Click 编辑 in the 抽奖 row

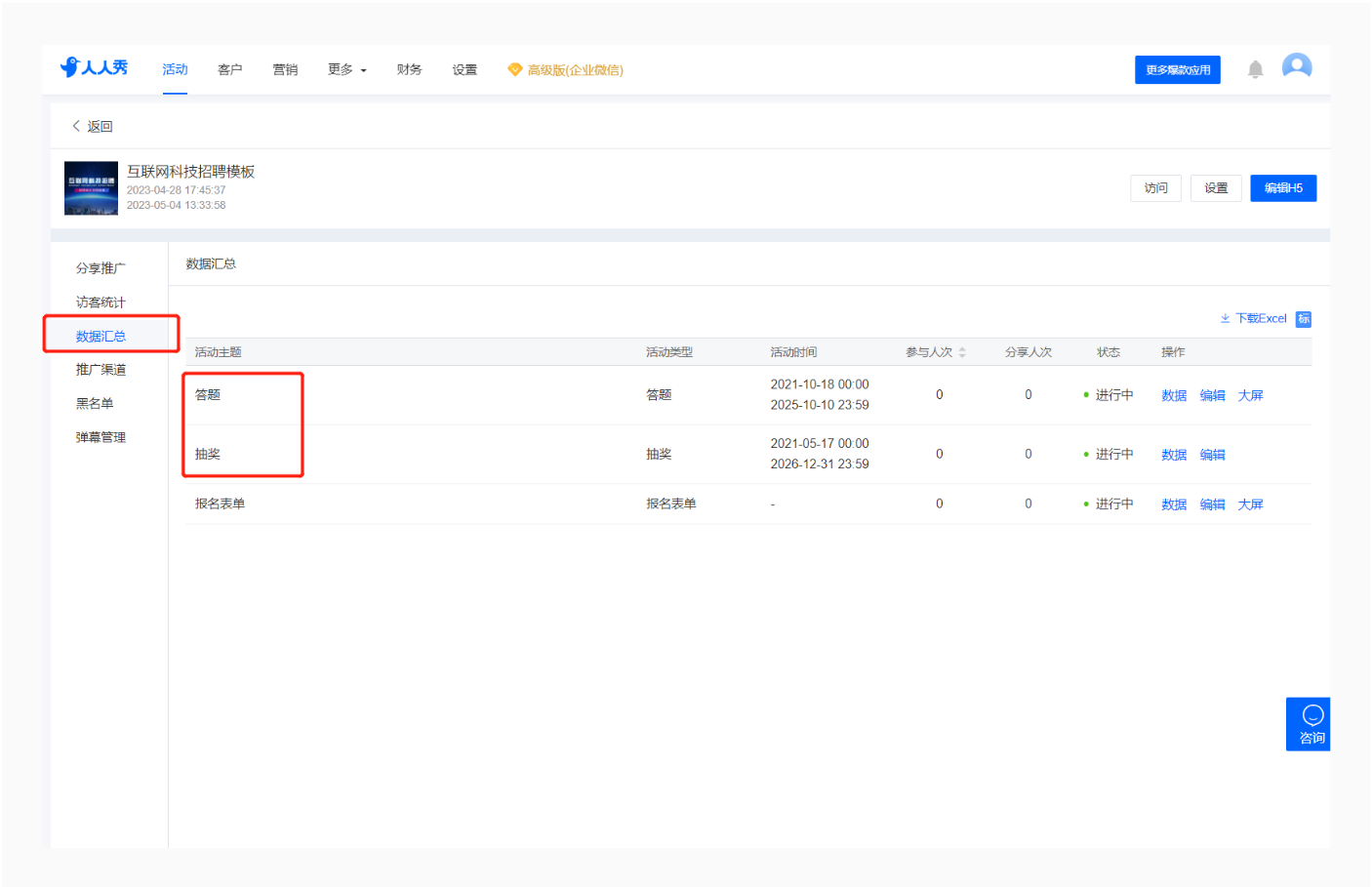1212,455
